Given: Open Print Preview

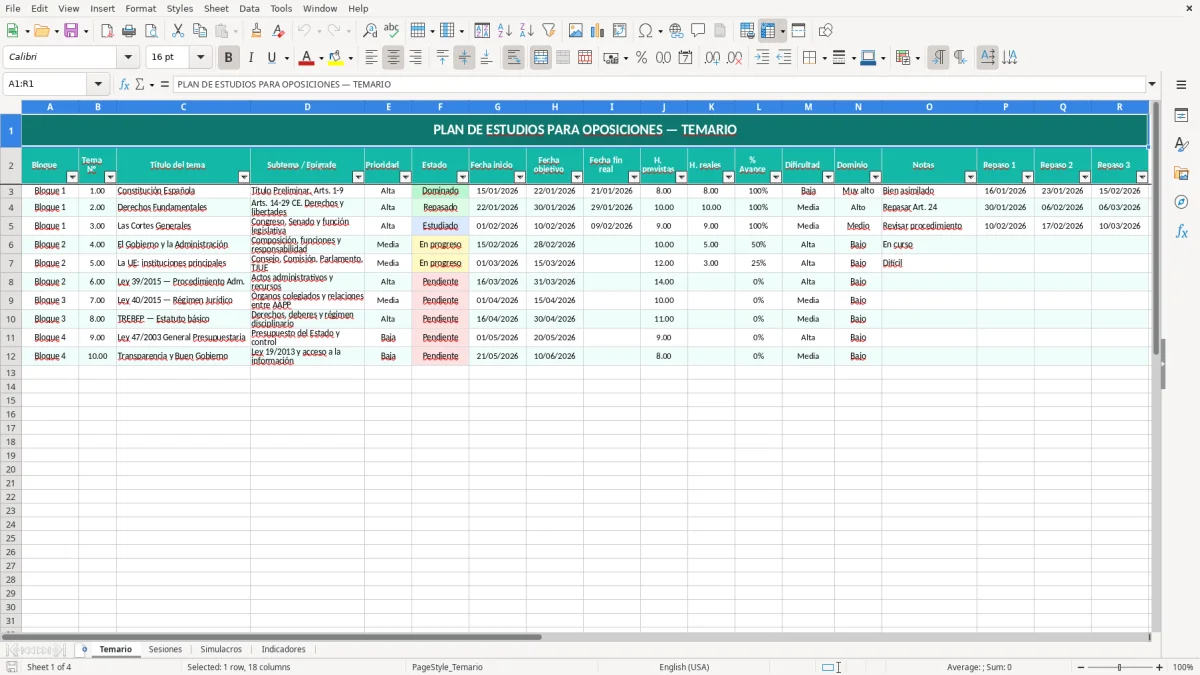Looking at the screenshot, I should pyautogui.click(x=151, y=31).
